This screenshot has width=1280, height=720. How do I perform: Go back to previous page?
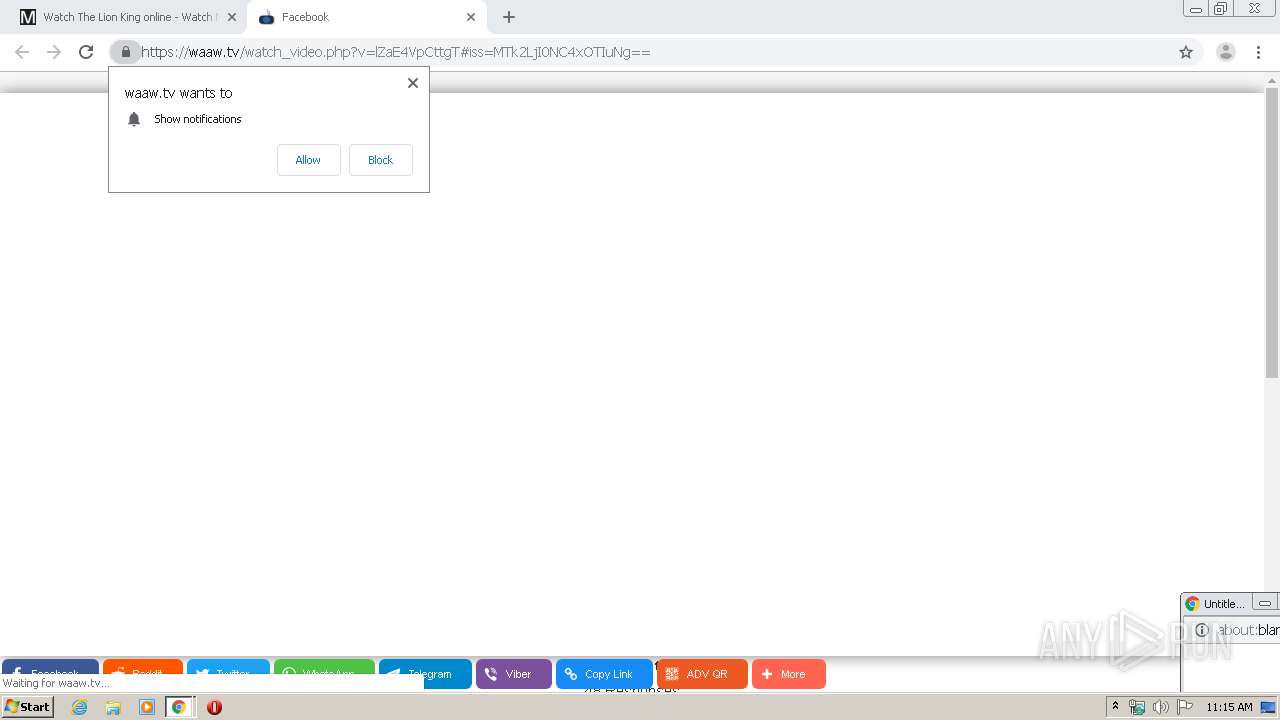pyautogui.click(x=22, y=52)
